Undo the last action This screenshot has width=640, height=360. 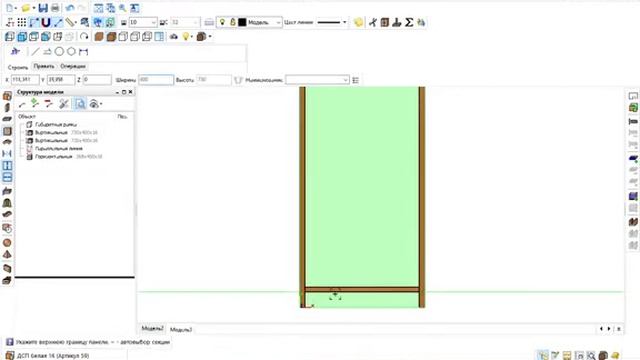pos(70,8)
